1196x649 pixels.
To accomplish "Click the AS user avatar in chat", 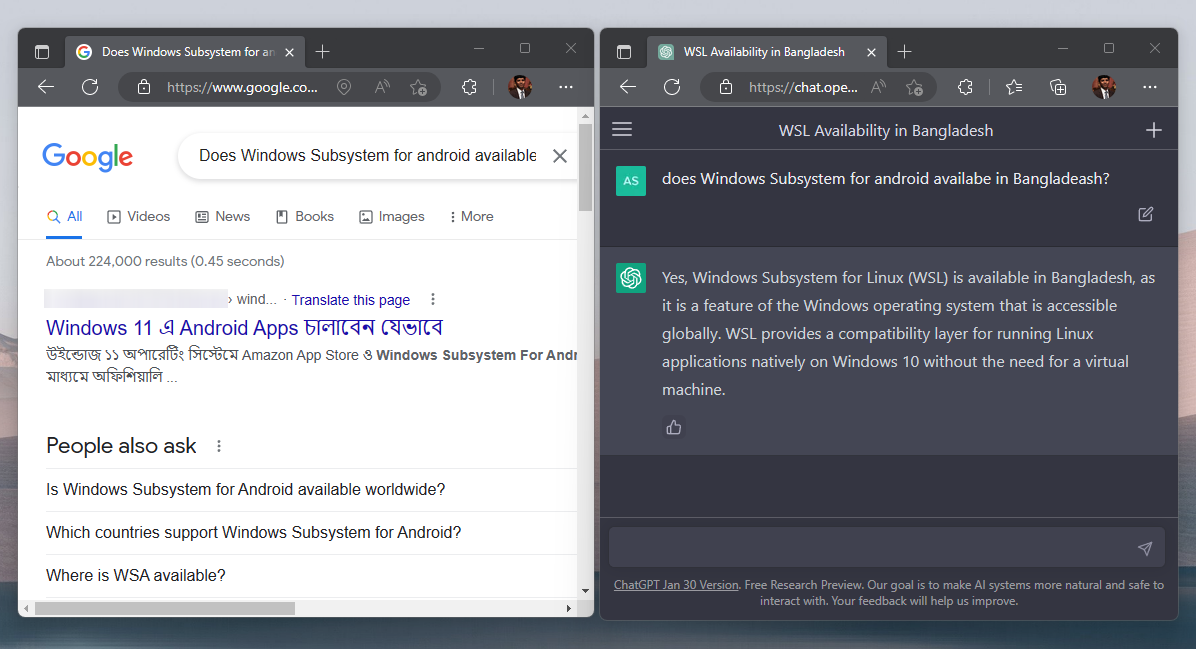I will [631, 181].
